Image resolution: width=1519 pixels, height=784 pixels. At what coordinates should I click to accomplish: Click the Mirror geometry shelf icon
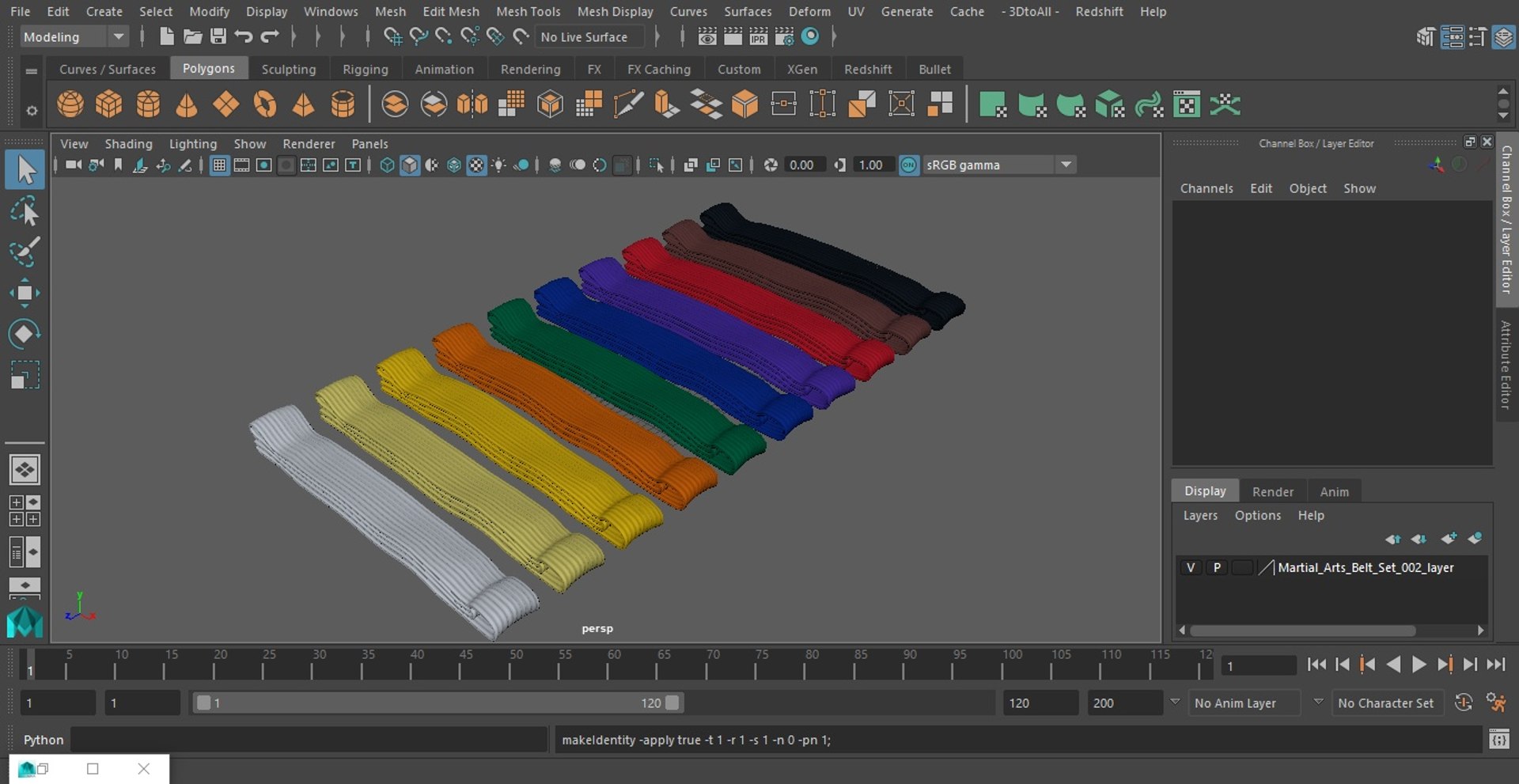pos(472,104)
